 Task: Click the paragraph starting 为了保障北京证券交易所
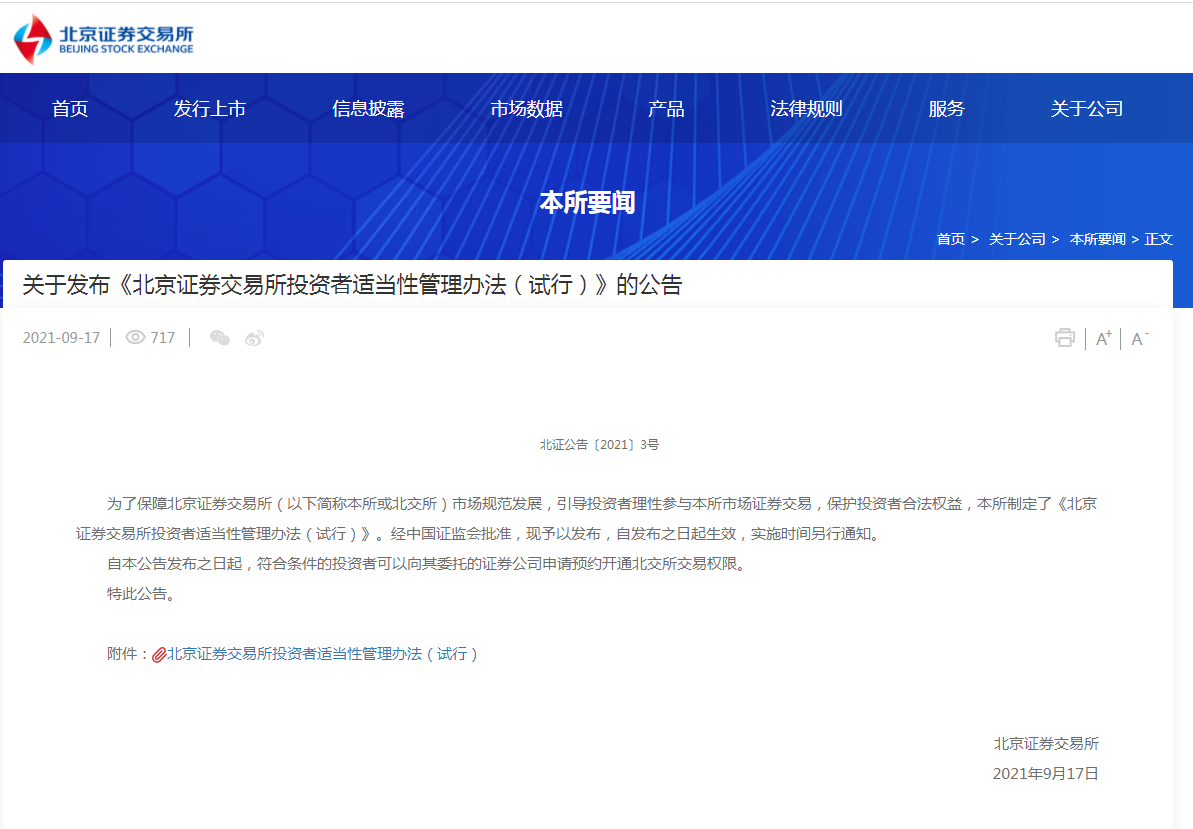[x=587, y=519]
